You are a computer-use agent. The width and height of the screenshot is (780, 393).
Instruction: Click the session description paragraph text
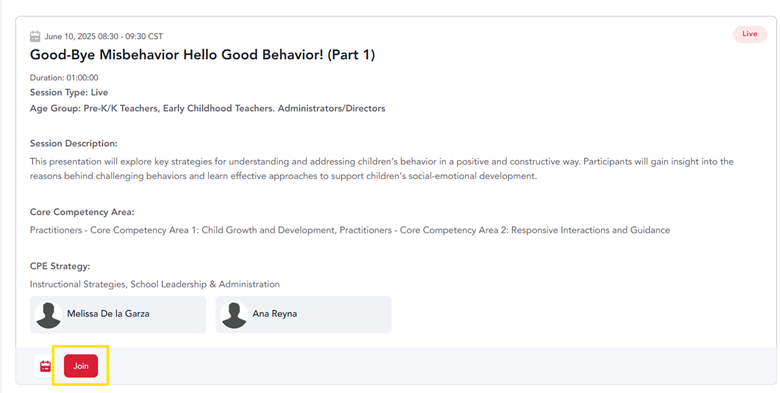pos(382,169)
